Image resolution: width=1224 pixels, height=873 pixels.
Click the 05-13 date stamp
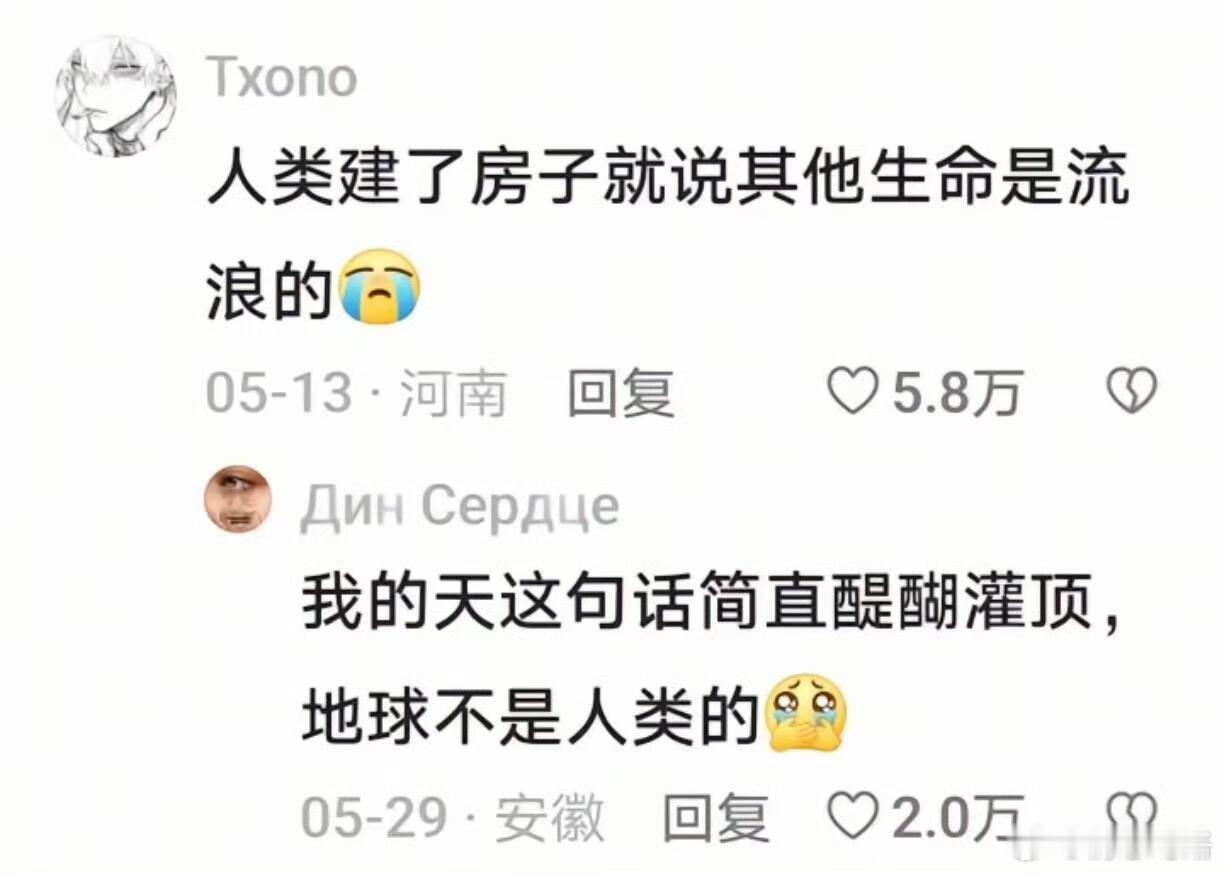point(279,392)
